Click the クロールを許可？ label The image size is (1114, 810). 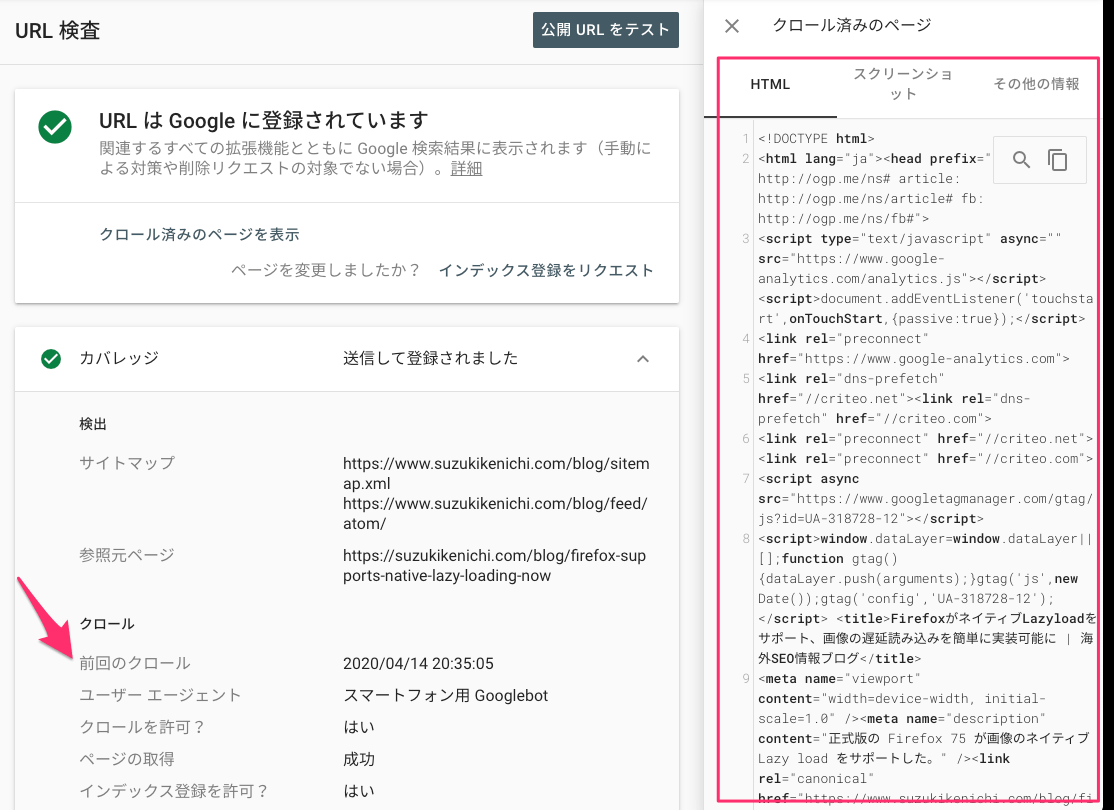(x=142, y=727)
